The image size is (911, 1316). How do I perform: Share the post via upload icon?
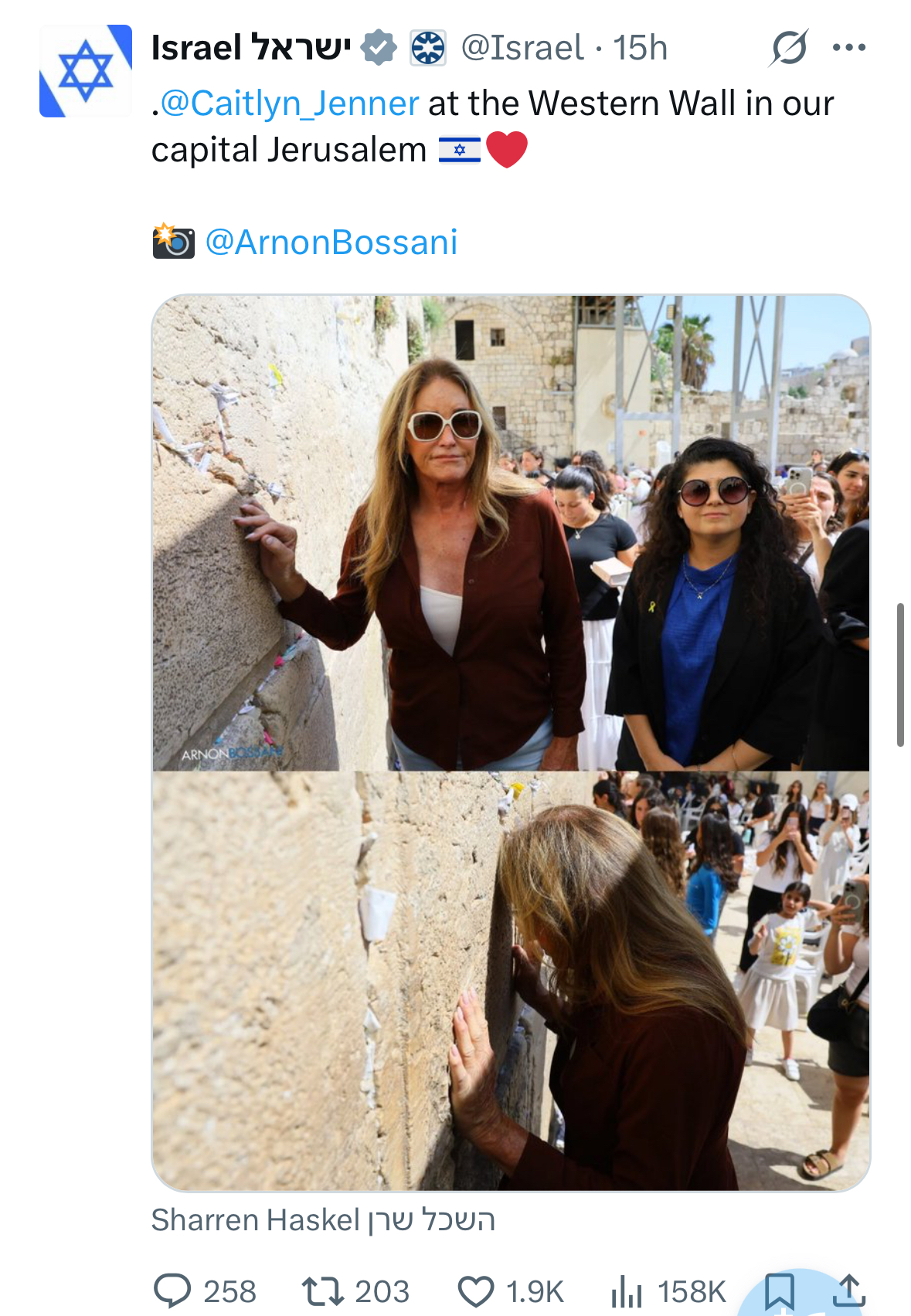[848, 1291]
